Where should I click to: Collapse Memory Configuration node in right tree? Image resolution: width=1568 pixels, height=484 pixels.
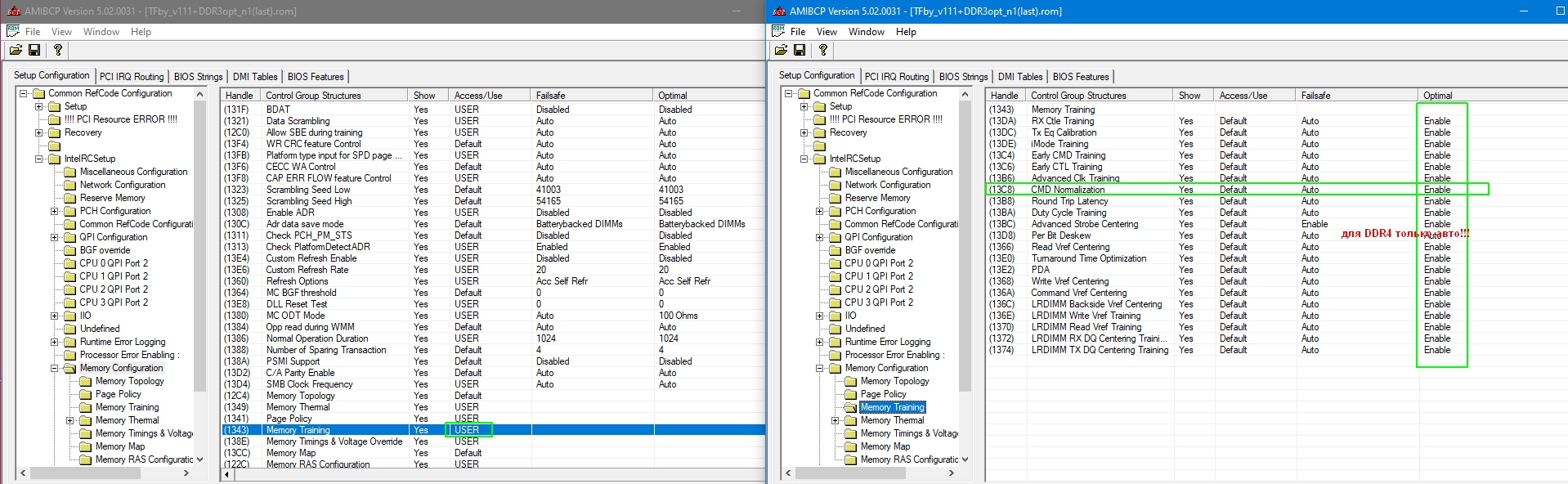click(x=820, y=368)
